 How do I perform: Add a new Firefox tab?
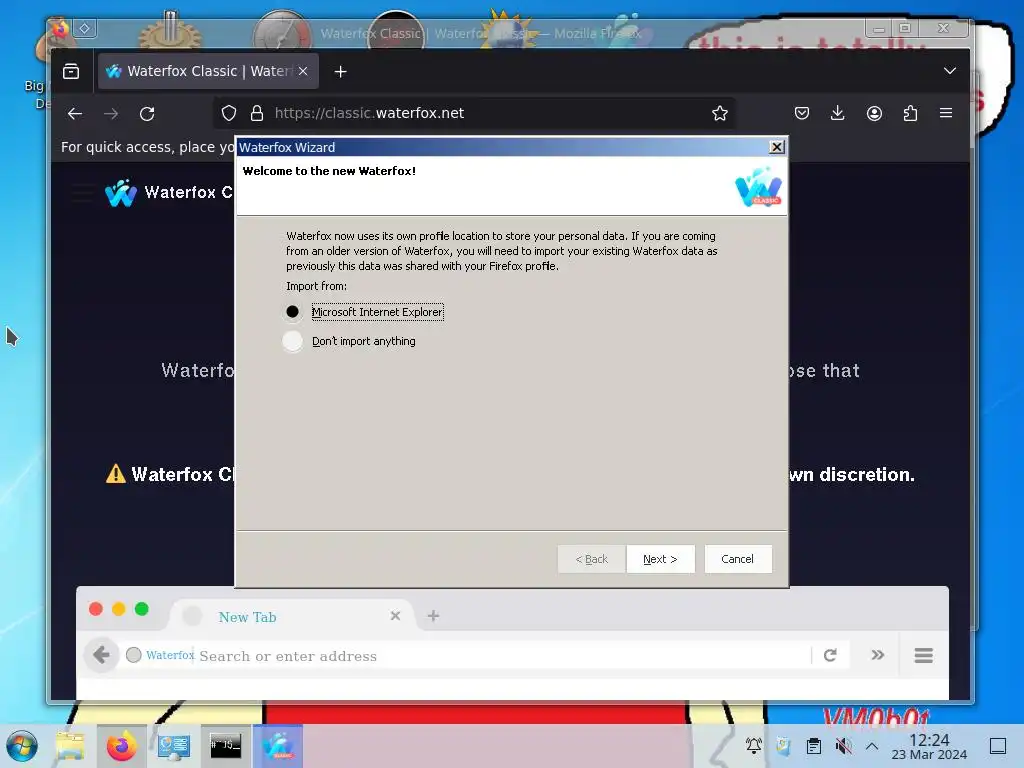tap(340, 72)
